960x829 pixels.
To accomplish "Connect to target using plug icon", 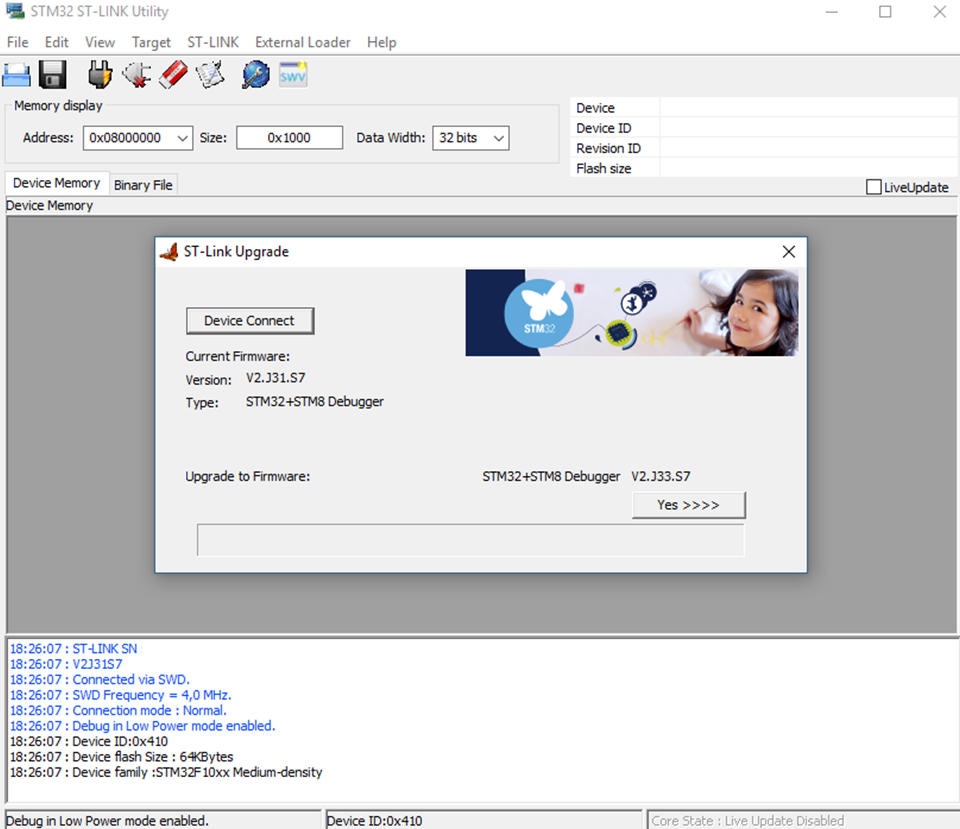I will point(100,75).
